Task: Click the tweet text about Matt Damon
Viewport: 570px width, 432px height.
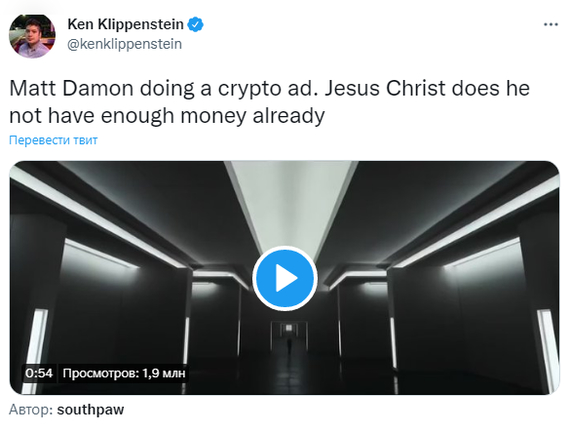Action: point(269,102)
